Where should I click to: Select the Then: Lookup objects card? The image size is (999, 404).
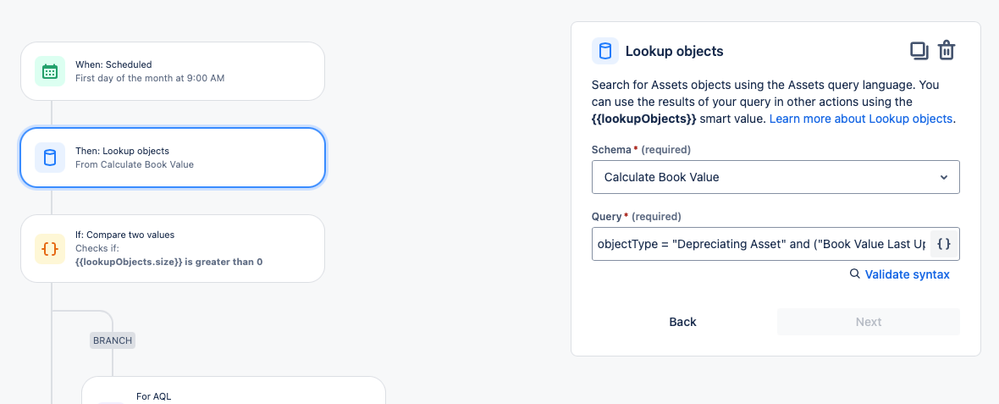click(x=173, y=157)
